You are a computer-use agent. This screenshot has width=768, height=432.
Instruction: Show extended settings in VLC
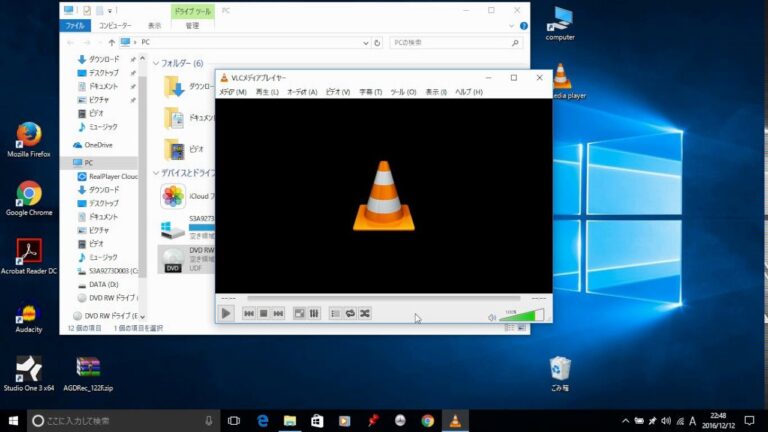click(x=314, y=313)
